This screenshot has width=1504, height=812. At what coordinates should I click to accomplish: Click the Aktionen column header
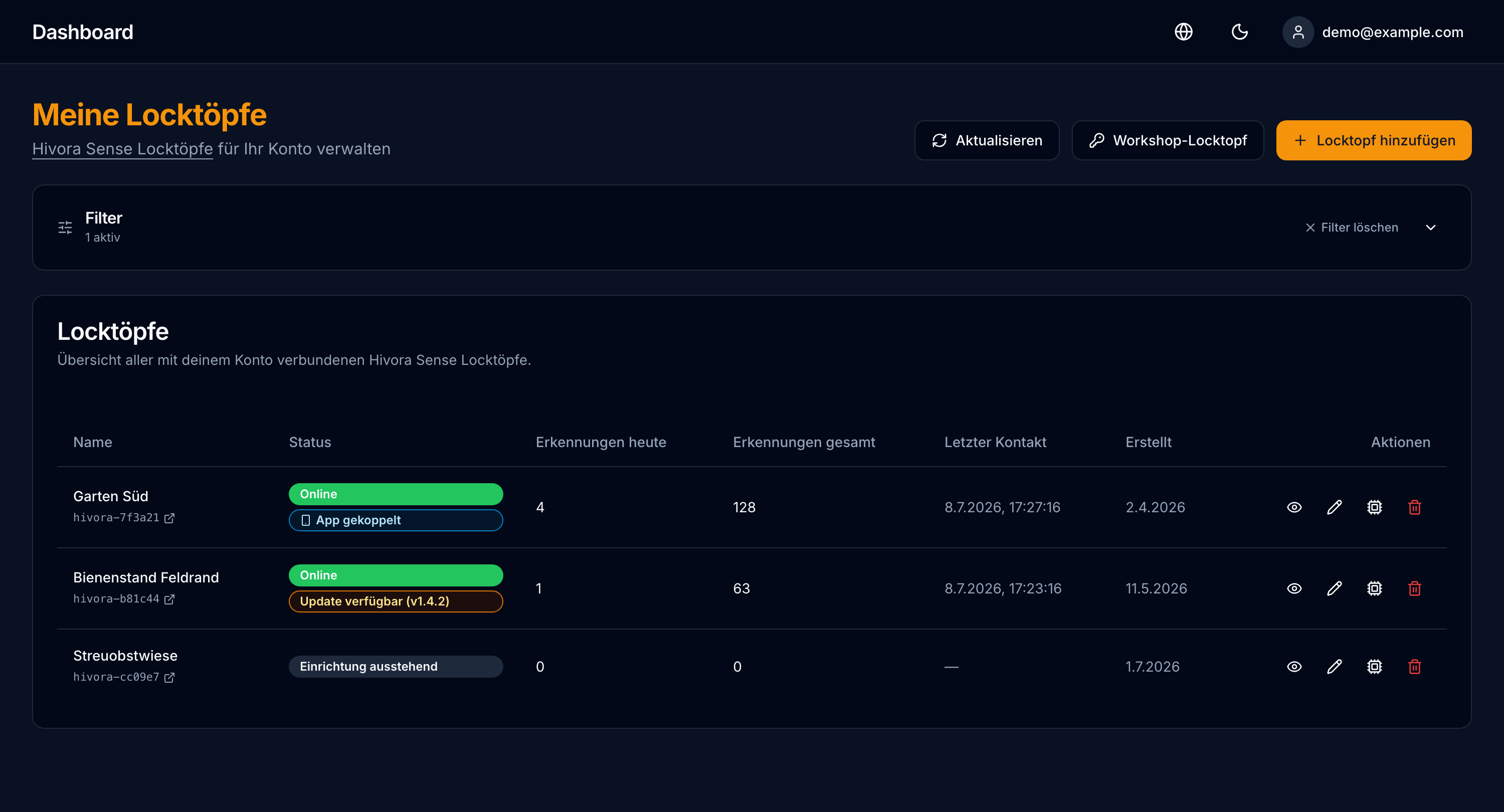pos(1400,443)
